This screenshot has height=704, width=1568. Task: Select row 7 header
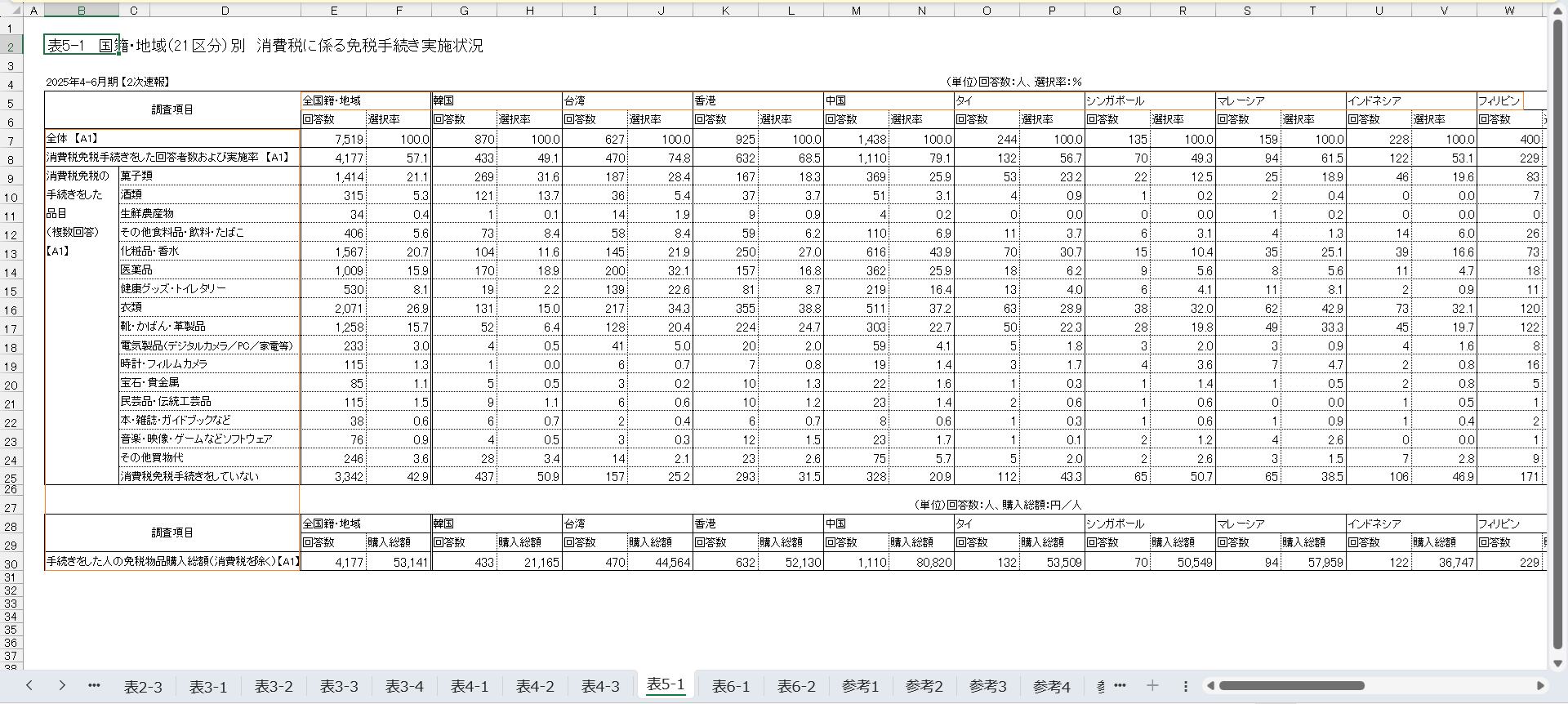(11, 140)
